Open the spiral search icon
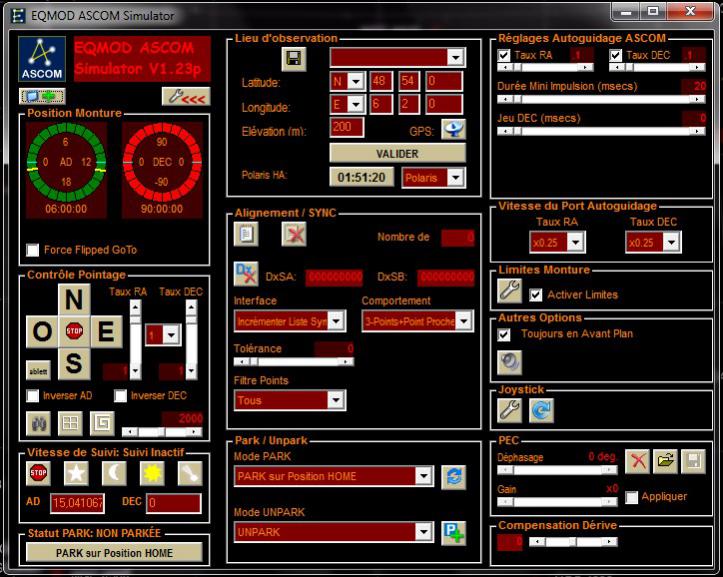 pyautogui.click(x=102, y=423)
